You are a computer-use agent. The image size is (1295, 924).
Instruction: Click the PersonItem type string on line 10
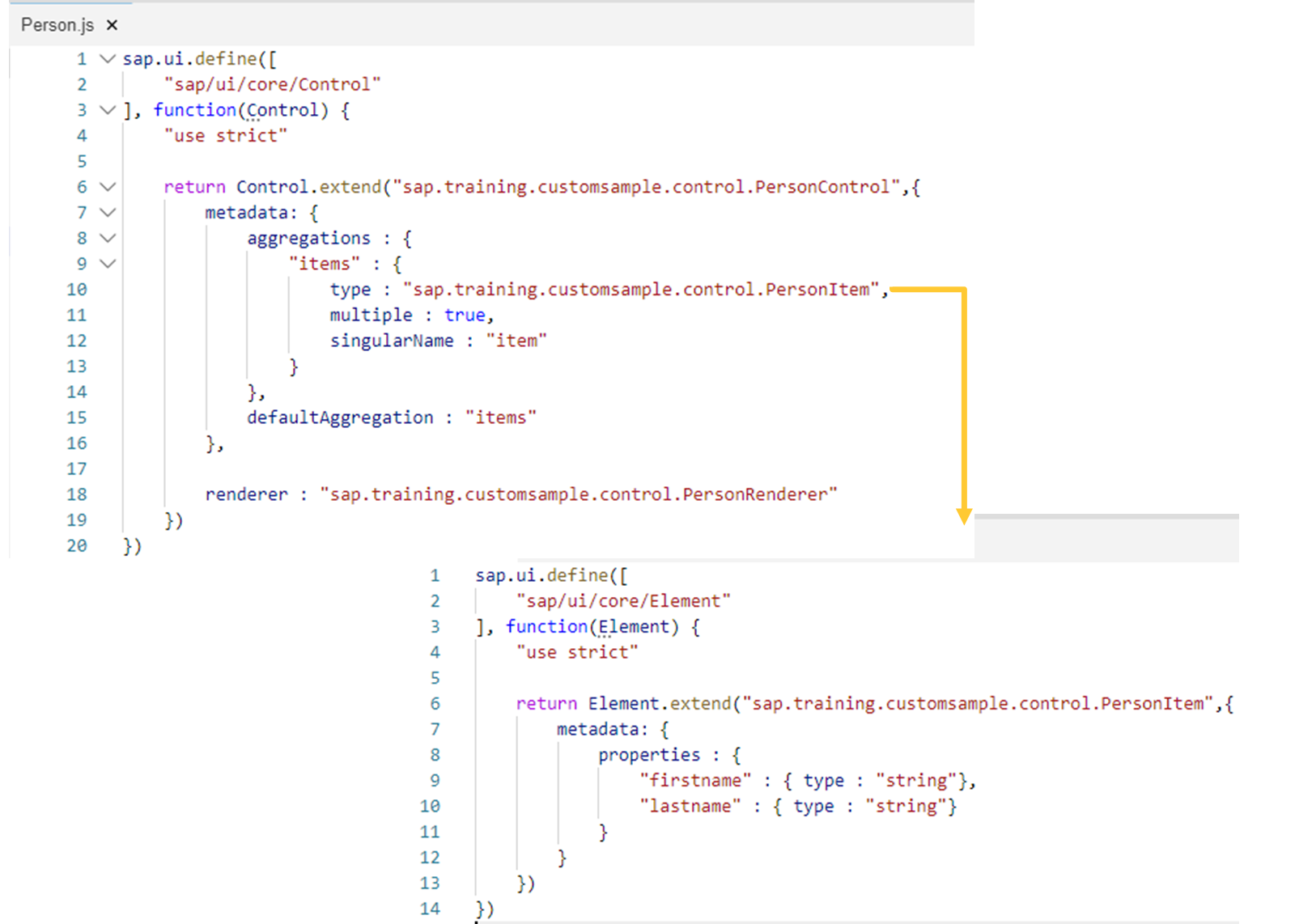641,290
